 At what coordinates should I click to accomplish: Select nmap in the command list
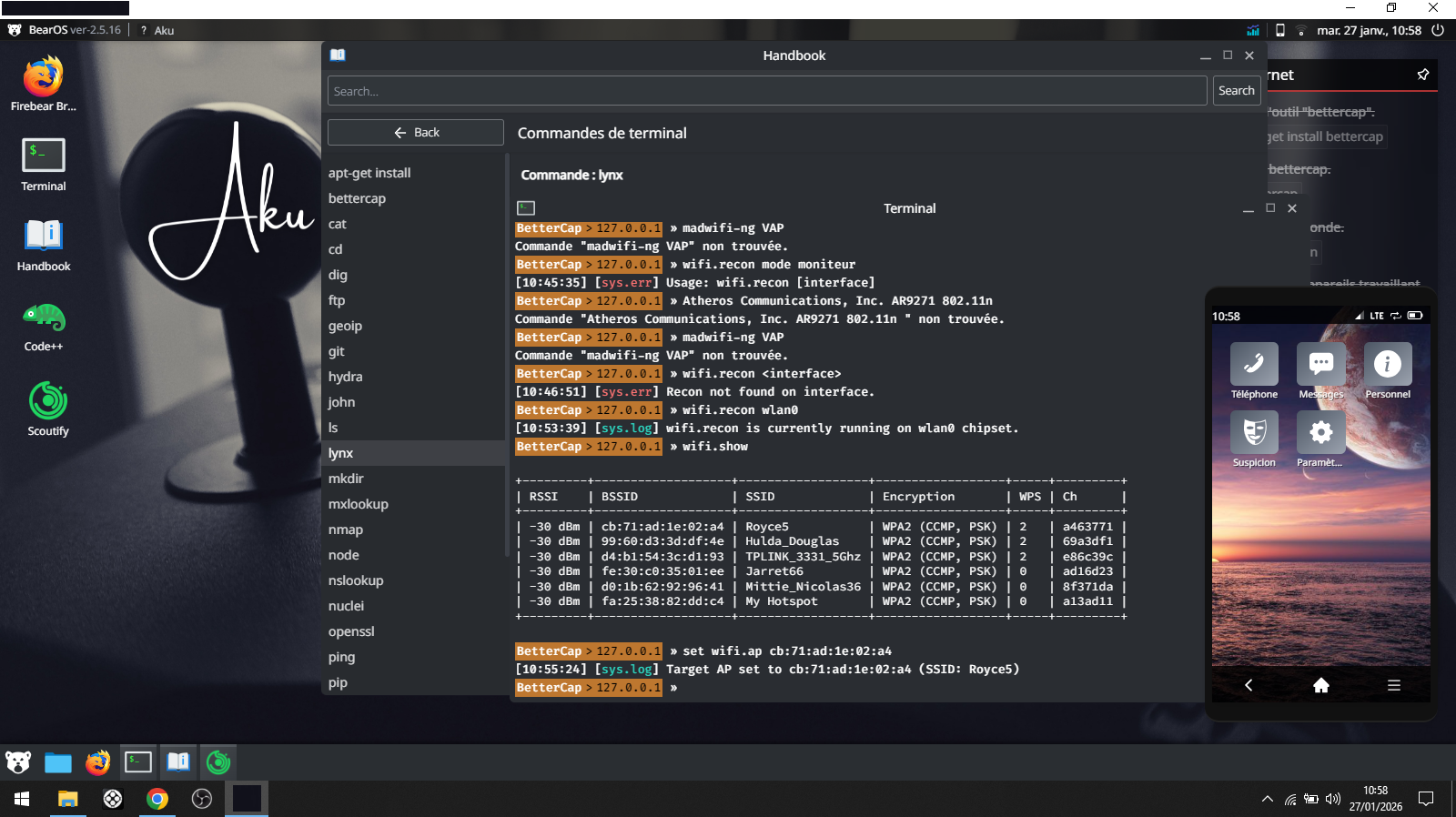(346, 530)
